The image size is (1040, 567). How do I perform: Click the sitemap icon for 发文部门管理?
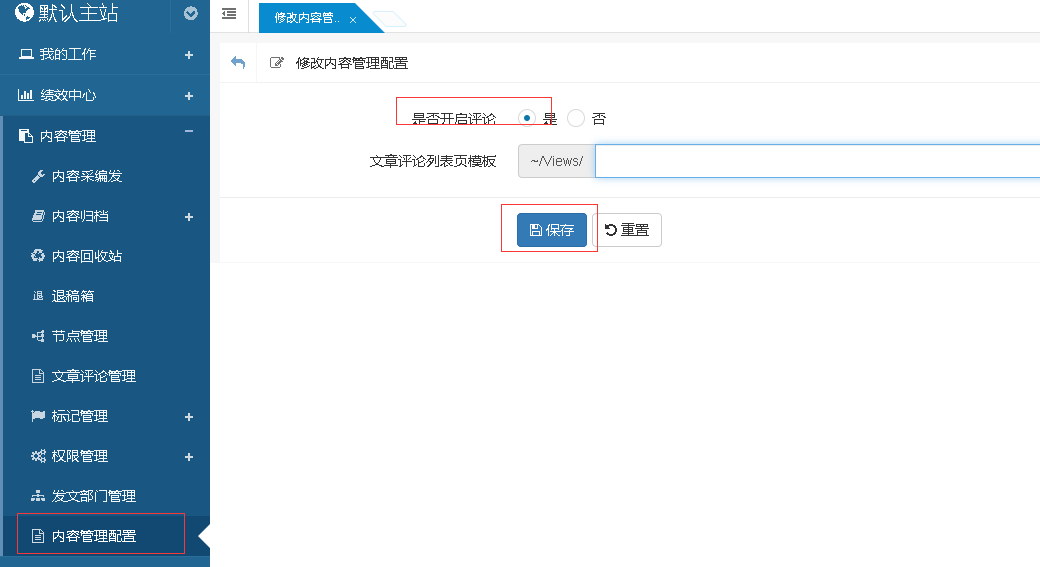pyautogui.click(x=38, y=496)
